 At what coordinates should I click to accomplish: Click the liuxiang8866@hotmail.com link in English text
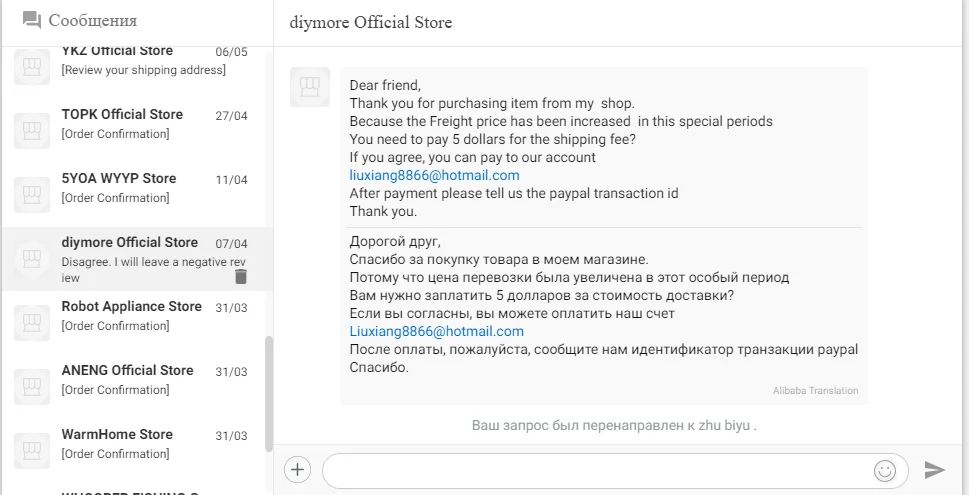tap(433, 176)
